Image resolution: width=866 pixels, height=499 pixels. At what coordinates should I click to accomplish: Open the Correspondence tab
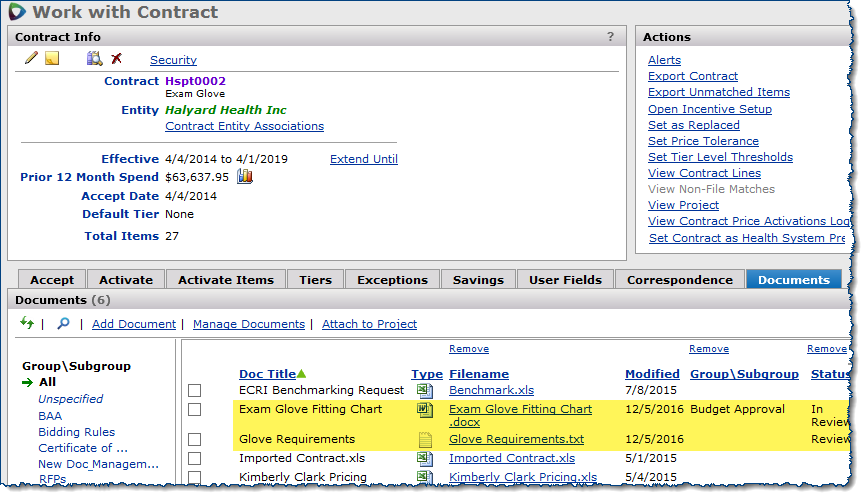pos(679,280)
